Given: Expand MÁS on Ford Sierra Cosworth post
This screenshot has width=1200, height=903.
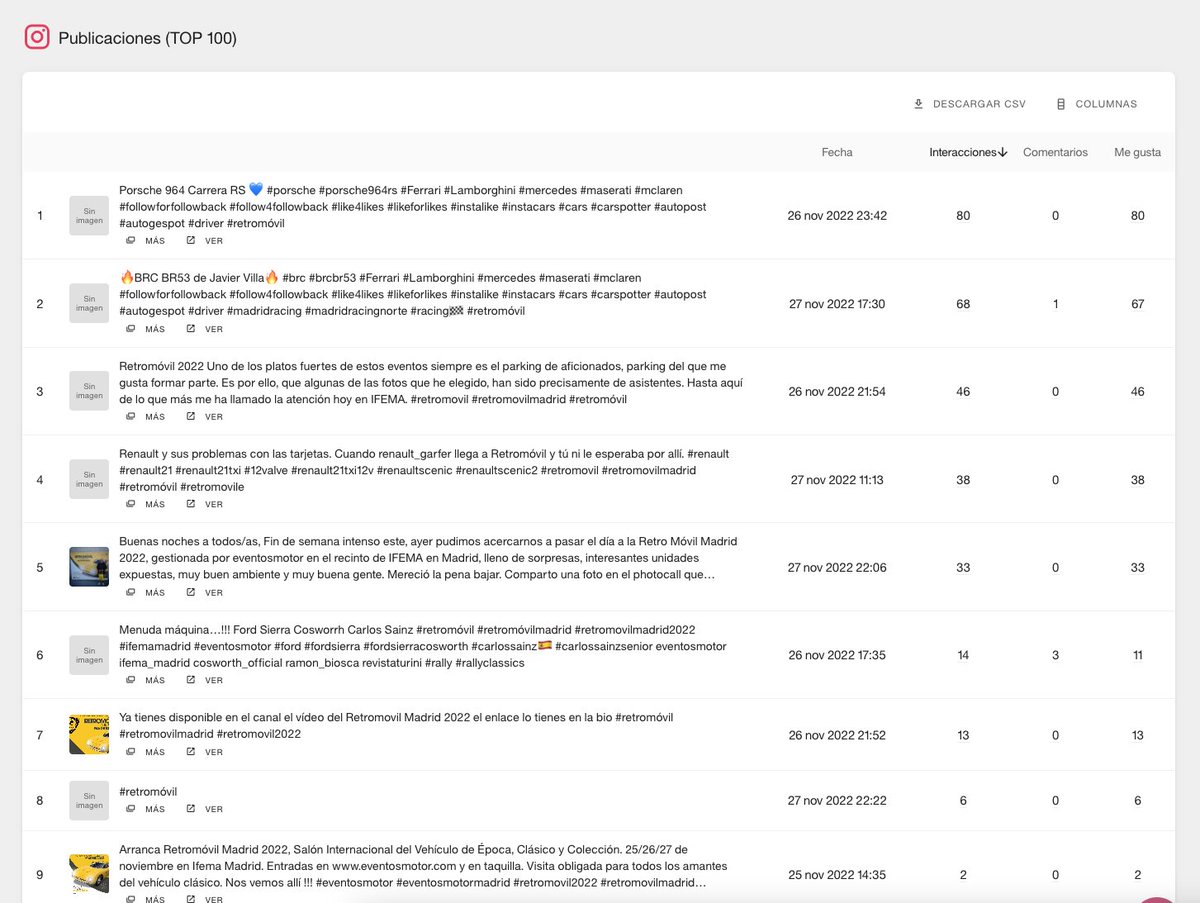Looking at the screenshot, I should click(145, 680).
